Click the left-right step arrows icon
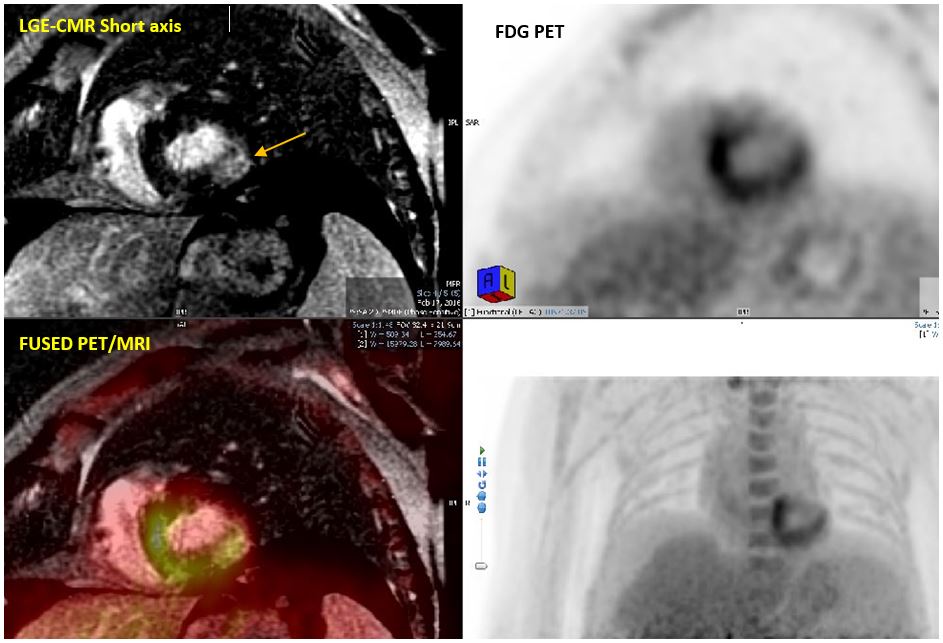 pos(482,474)
